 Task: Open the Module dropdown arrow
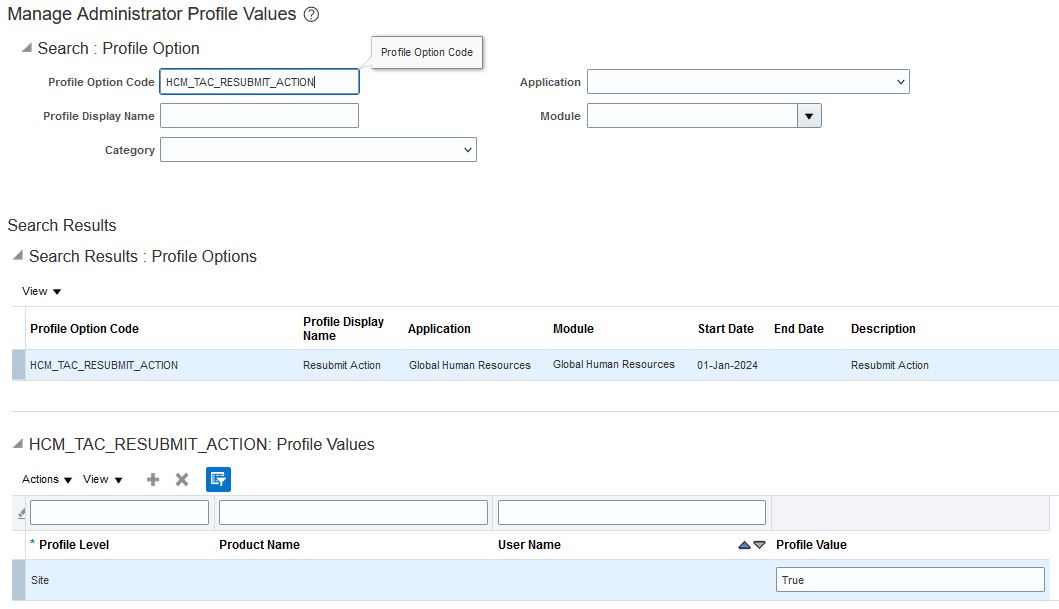(x=808, y=116)
